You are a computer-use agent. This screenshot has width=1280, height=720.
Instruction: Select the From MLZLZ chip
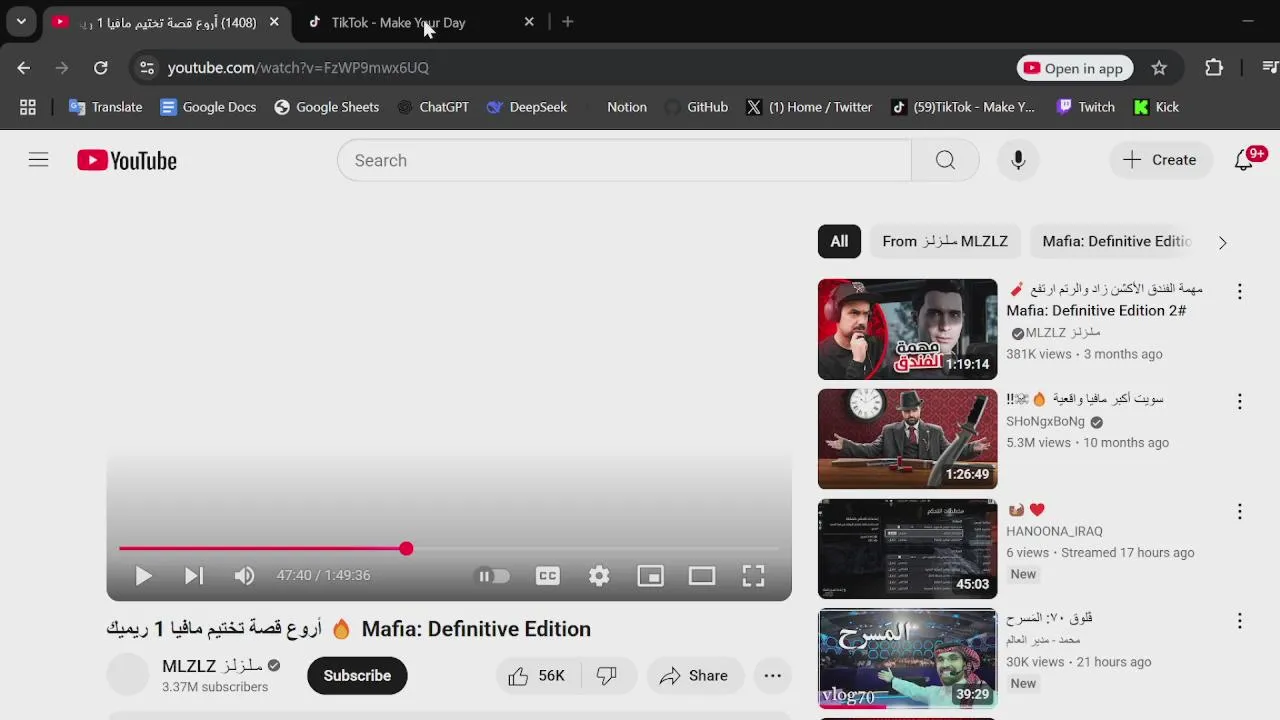pos(945,241)
